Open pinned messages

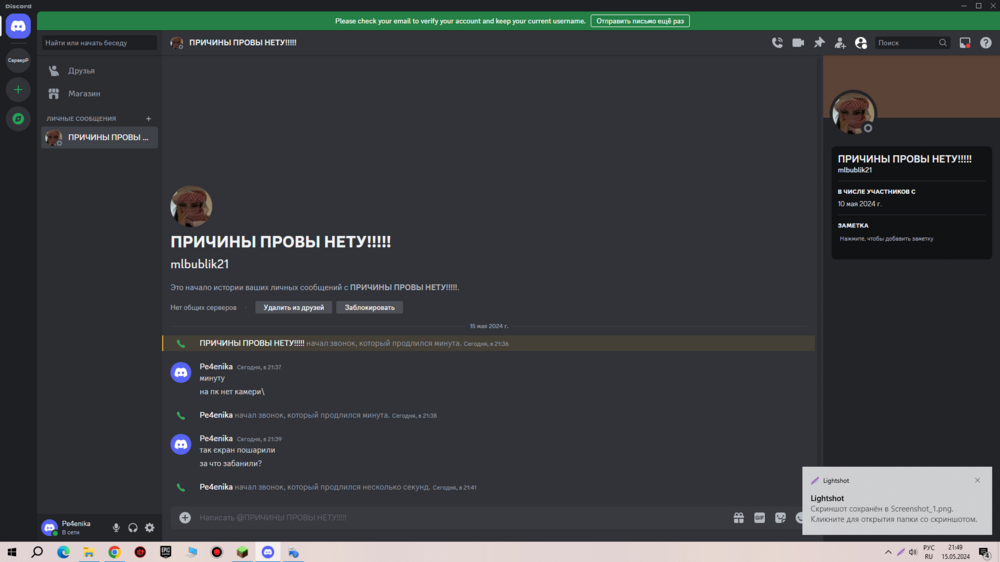click(819, 43)
